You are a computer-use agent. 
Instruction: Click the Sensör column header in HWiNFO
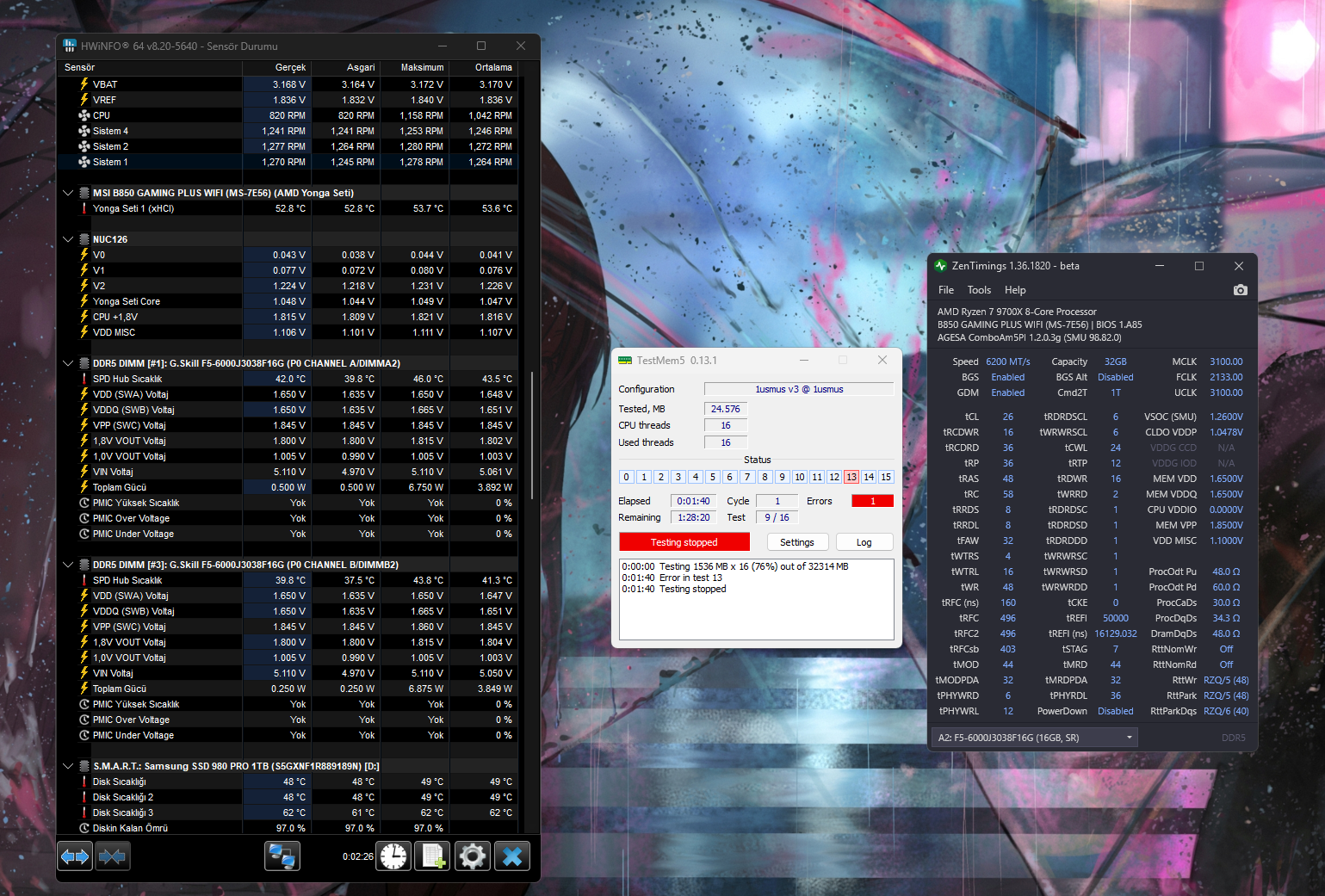point(150,67)
